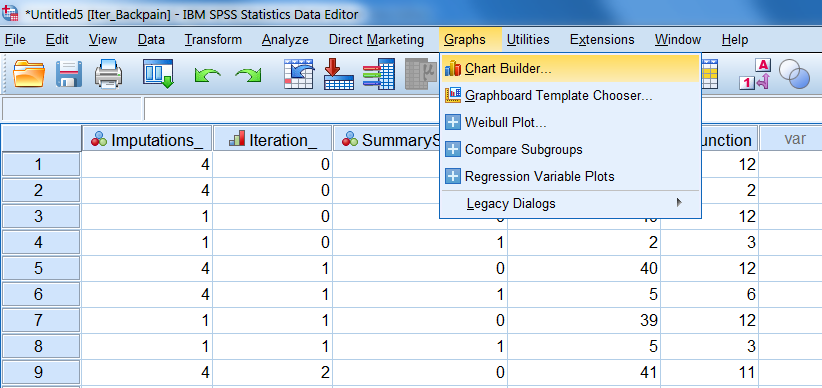822x388 pixels.
Task: Open the Edit menu
Action: pos(57,40)
